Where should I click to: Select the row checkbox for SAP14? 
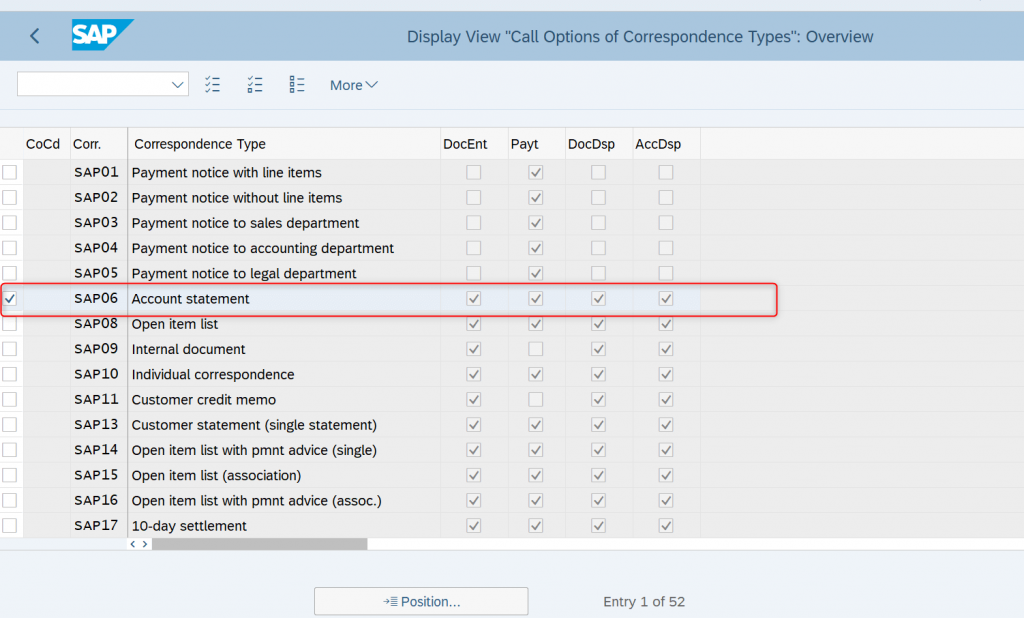pyautogui.click(x=10, y=450)
